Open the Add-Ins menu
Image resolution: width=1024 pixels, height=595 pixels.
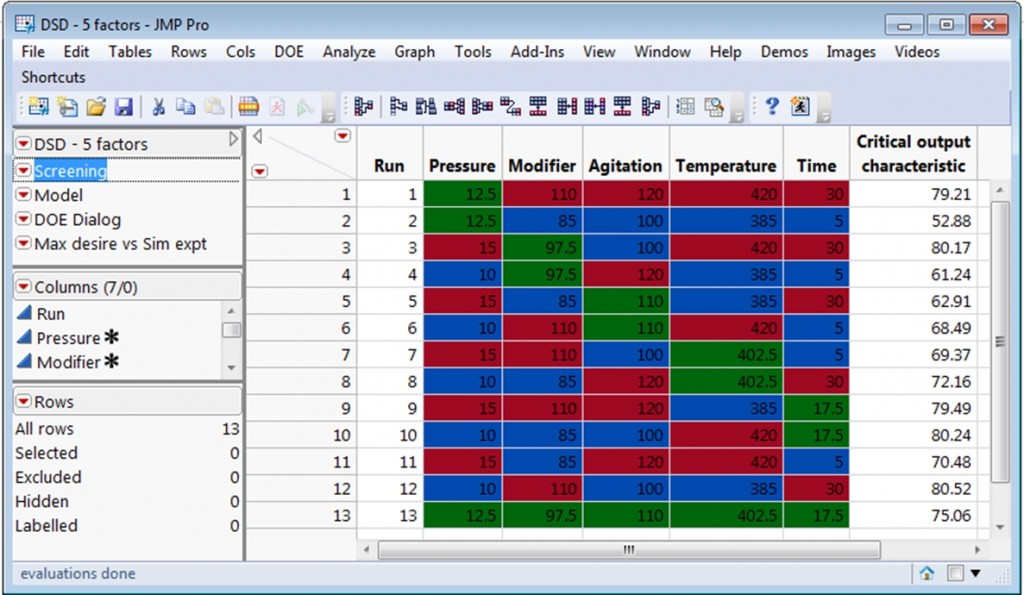(x=537, y=52)
